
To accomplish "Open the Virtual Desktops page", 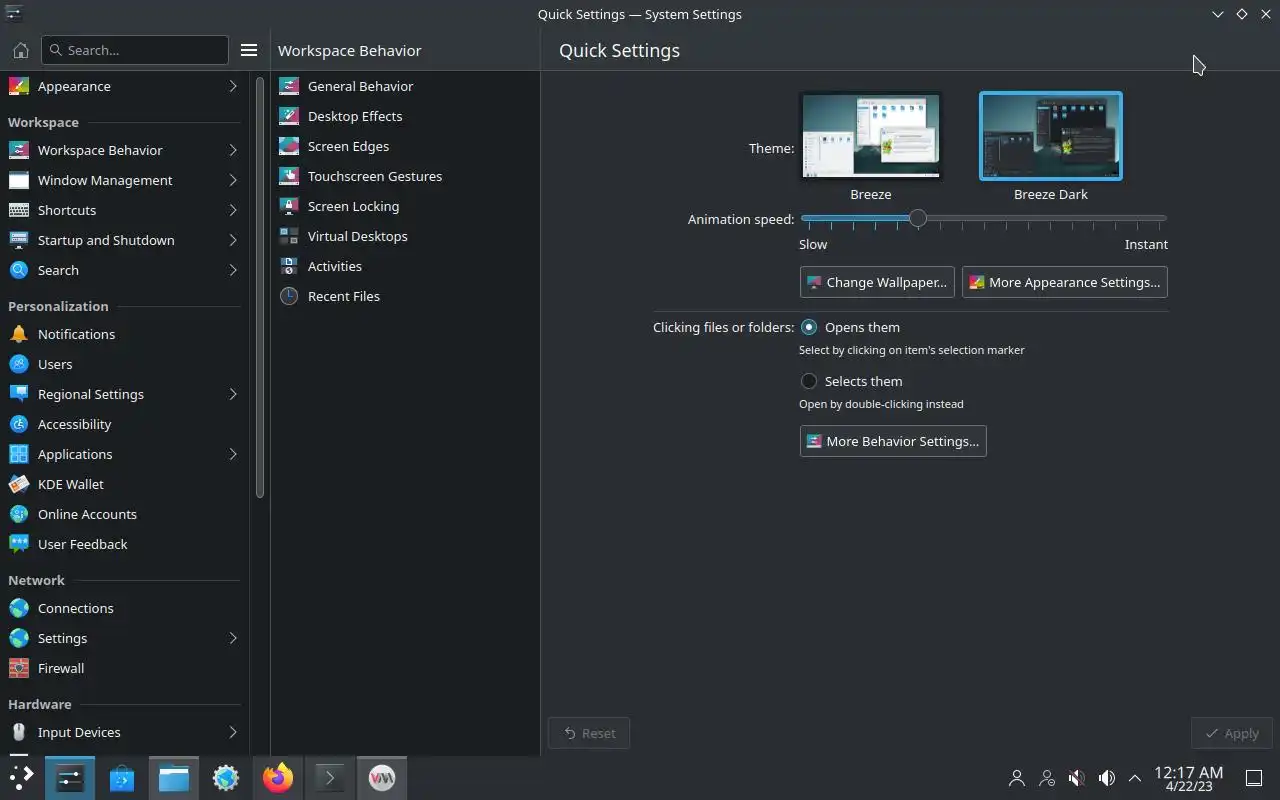I will pos(406,236).
